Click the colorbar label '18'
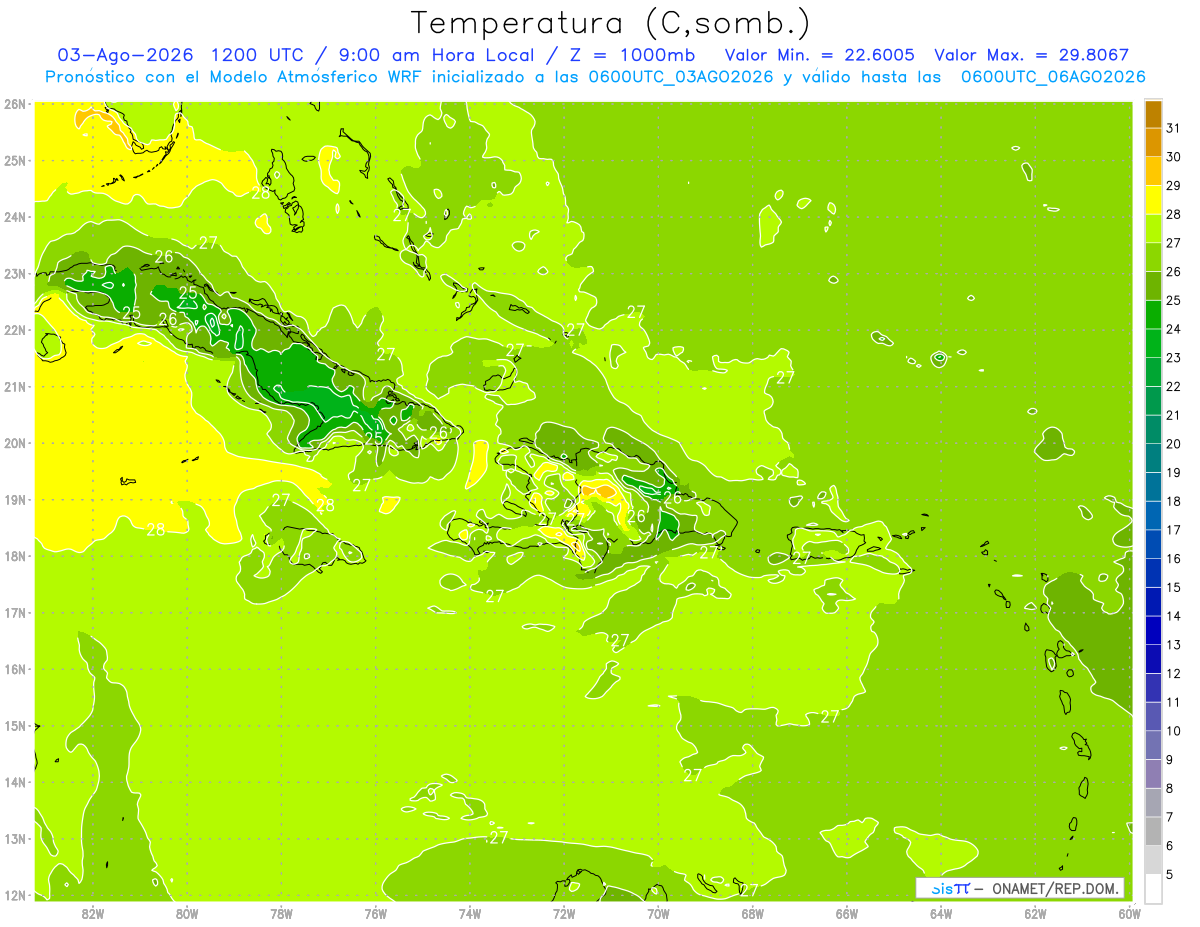1200x927 pixels. pyautogui.click(x=1173, y=501)
